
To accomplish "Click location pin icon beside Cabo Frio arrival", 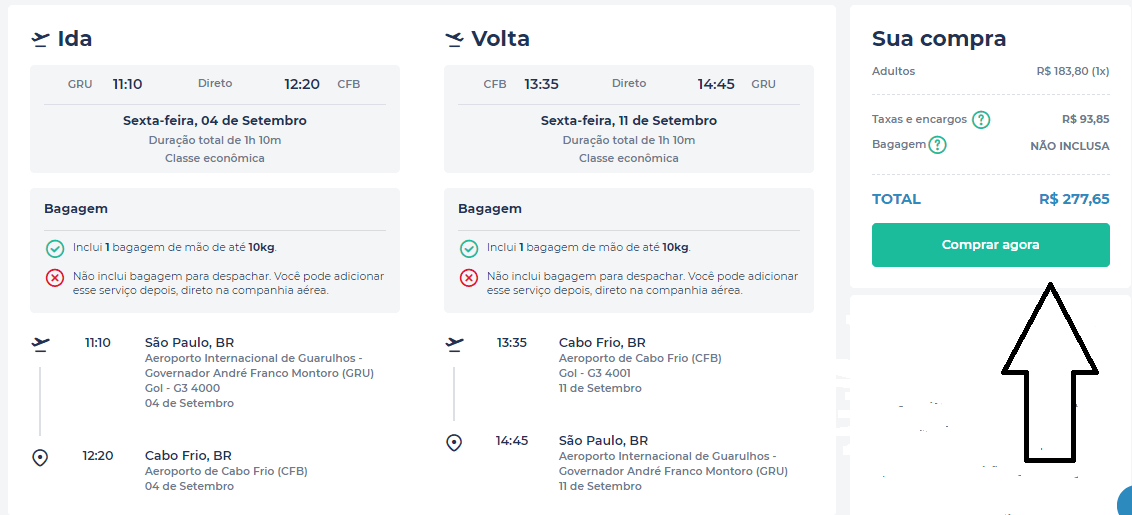I will [x=40, y=457].
